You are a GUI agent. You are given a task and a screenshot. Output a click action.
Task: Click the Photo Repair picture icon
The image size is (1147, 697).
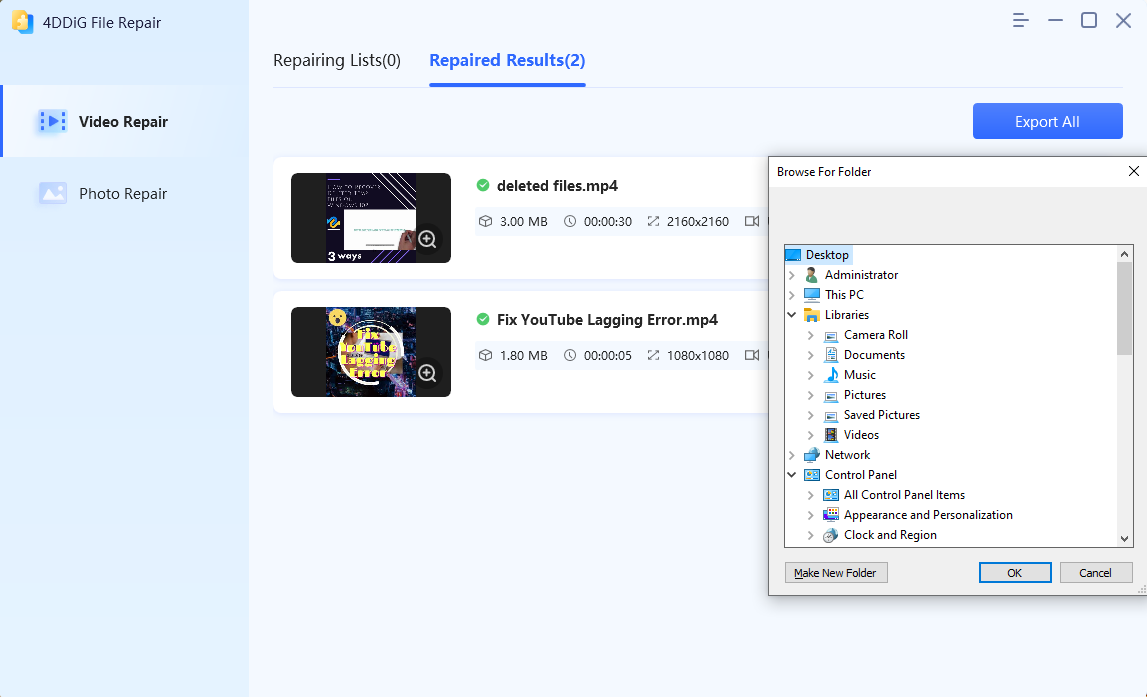point(53,194)
